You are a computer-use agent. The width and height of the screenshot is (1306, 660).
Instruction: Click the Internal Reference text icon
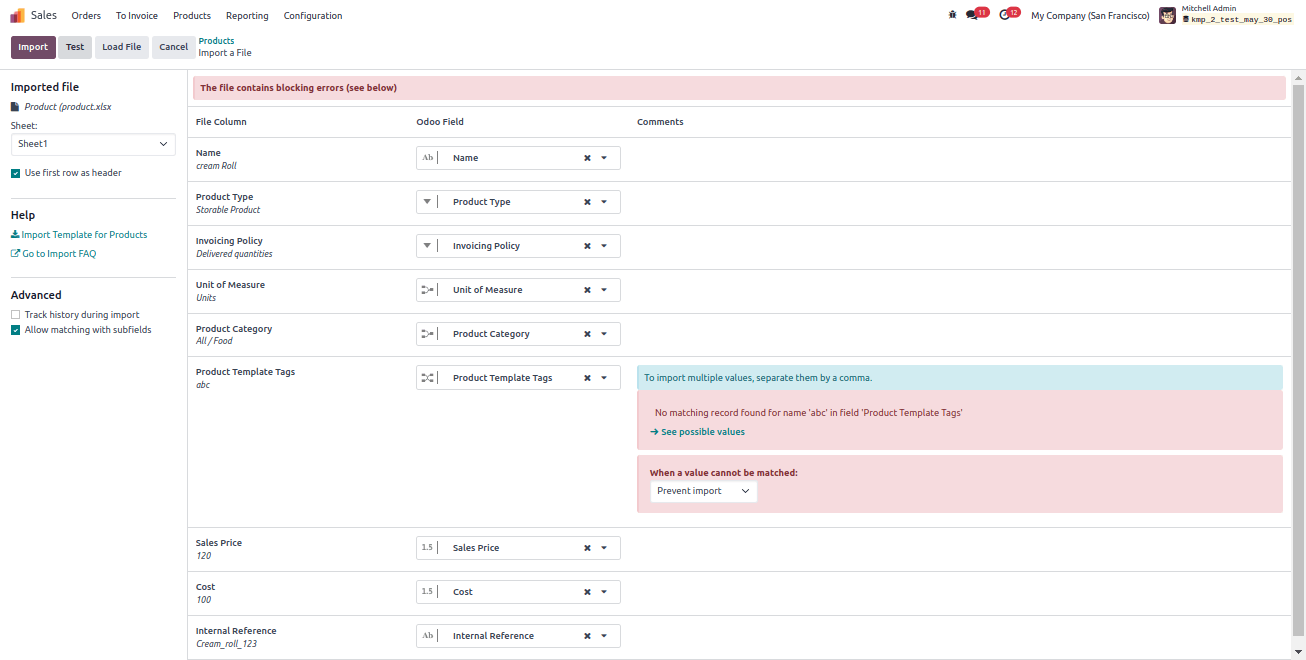tap(427, 636)
